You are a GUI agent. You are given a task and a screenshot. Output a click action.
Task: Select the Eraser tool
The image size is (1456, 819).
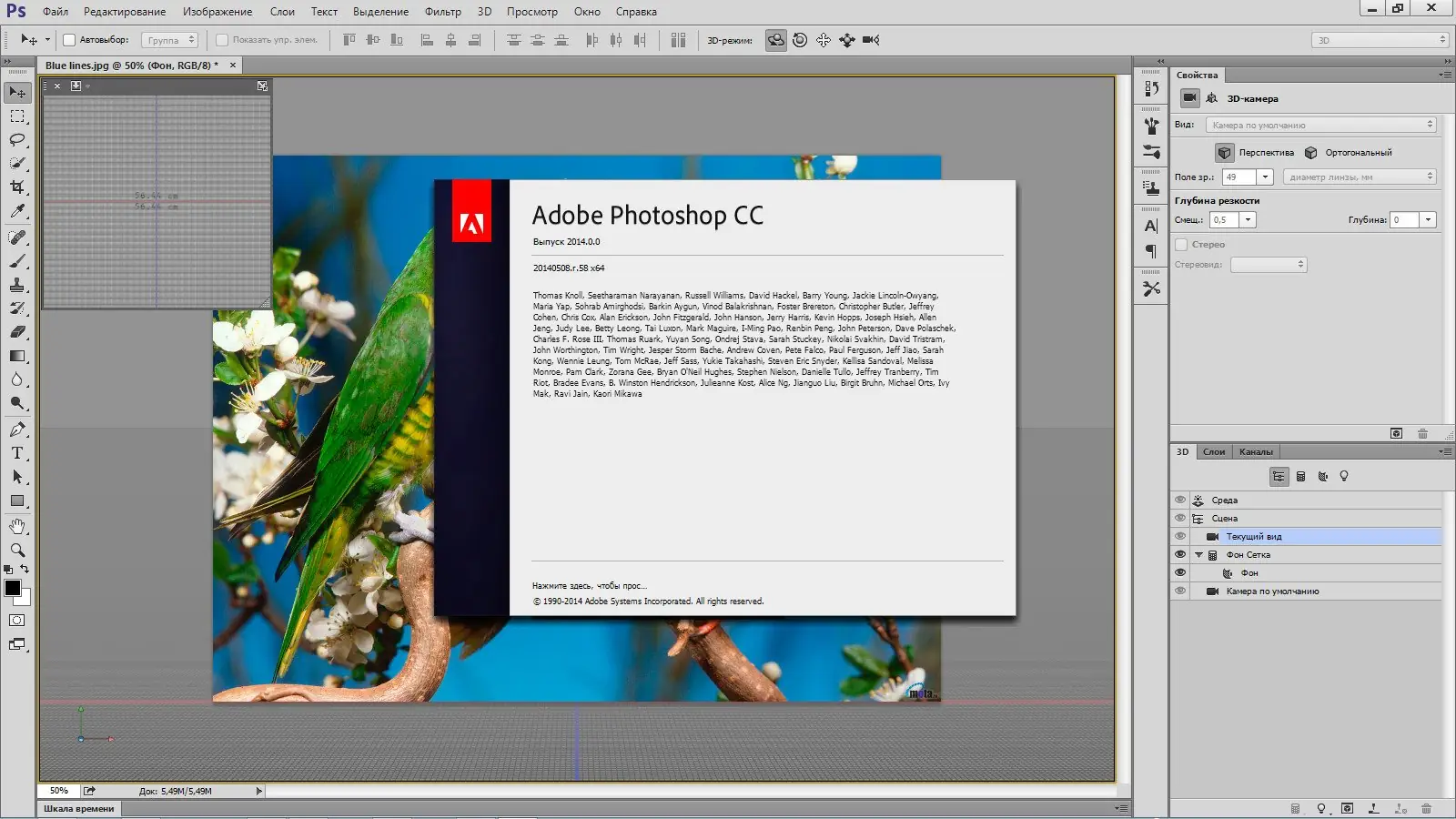pos(17,332)
